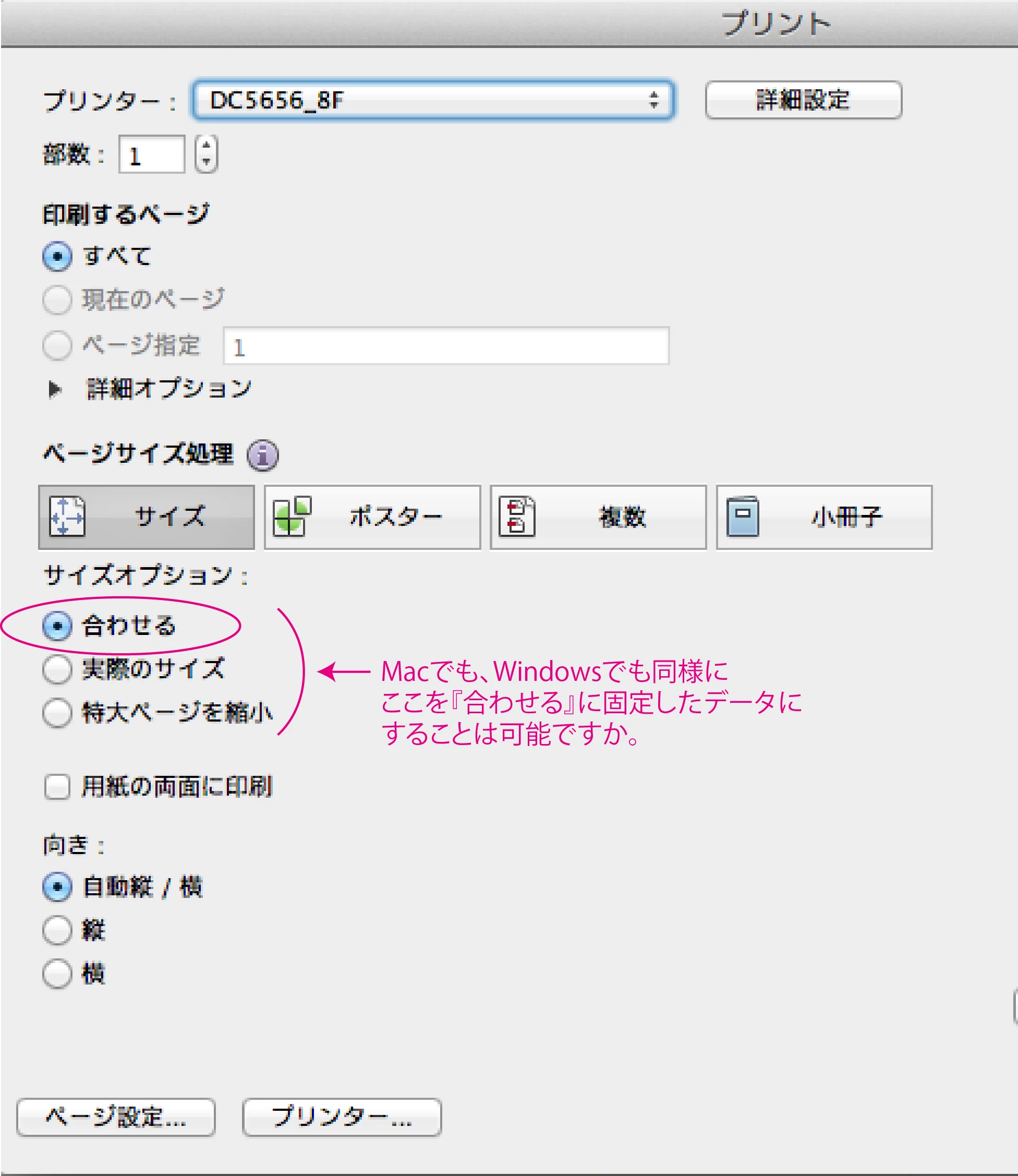Click the 詳細設定 (Advanced) button
Image resolution: width=1018 pixels, height=1176 pixels.
point(803,100)
